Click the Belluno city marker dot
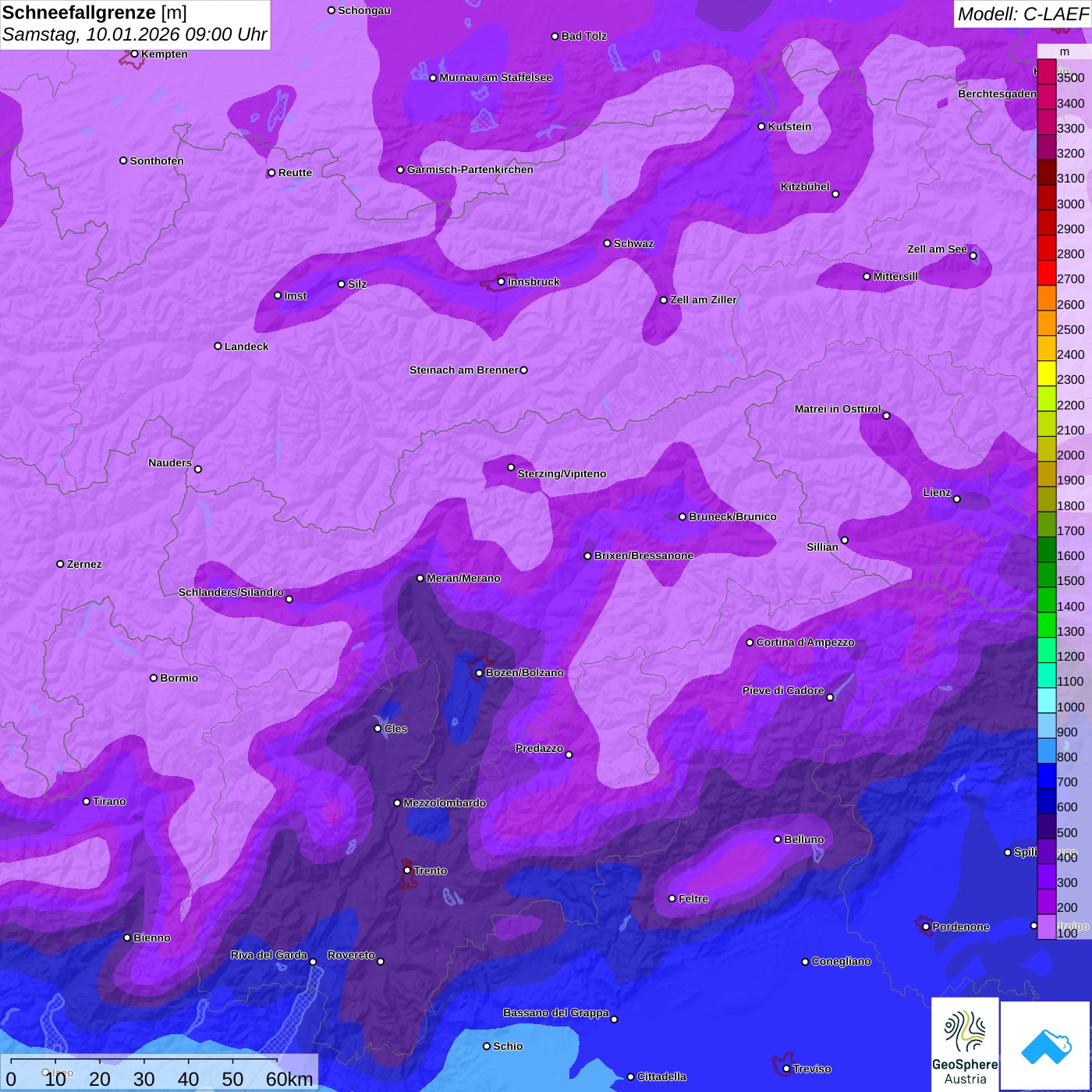 coord(777,839)
